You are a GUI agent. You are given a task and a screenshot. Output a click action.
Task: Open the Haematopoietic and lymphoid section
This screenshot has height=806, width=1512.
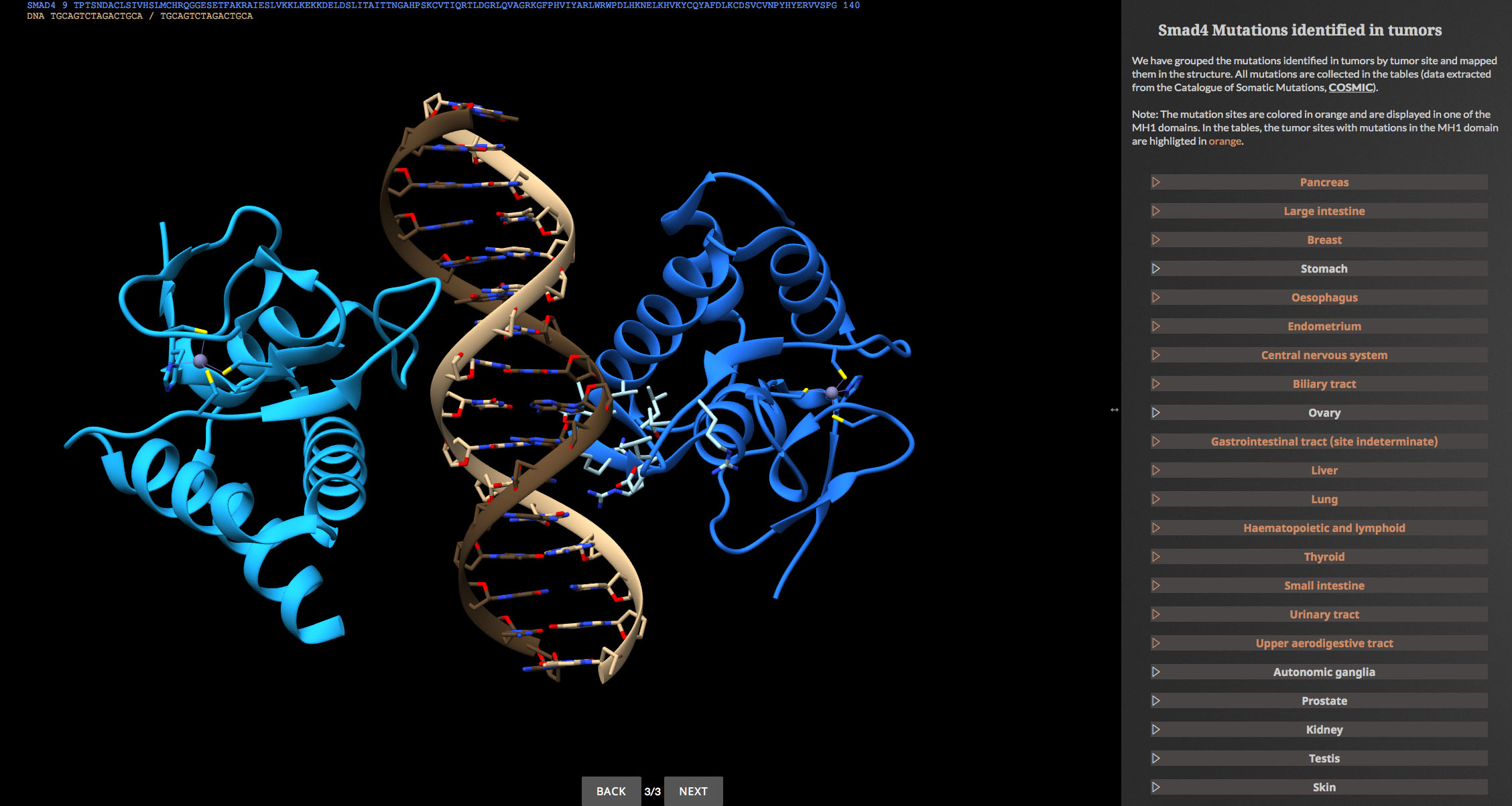coord(1324,528)
